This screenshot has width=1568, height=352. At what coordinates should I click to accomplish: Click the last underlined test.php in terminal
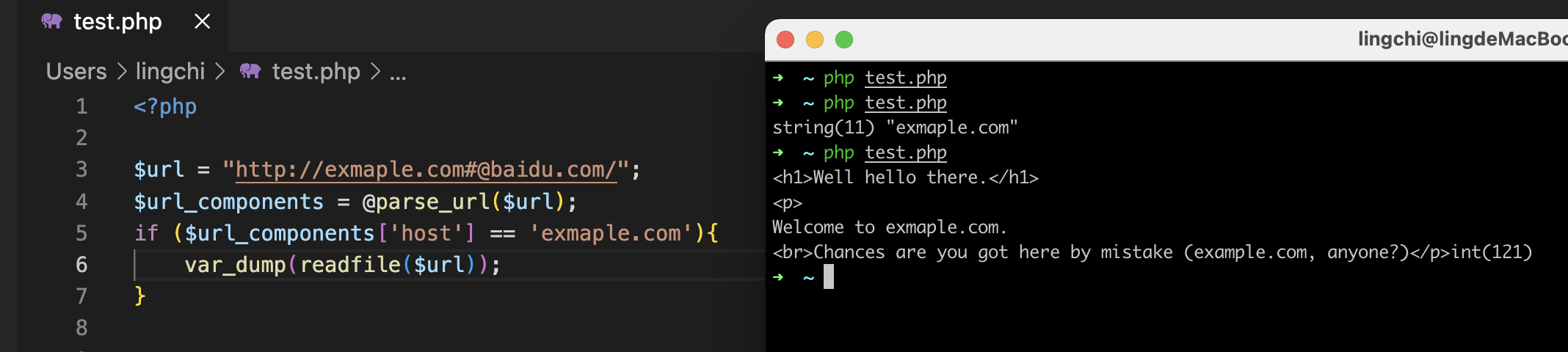[906, 153]
